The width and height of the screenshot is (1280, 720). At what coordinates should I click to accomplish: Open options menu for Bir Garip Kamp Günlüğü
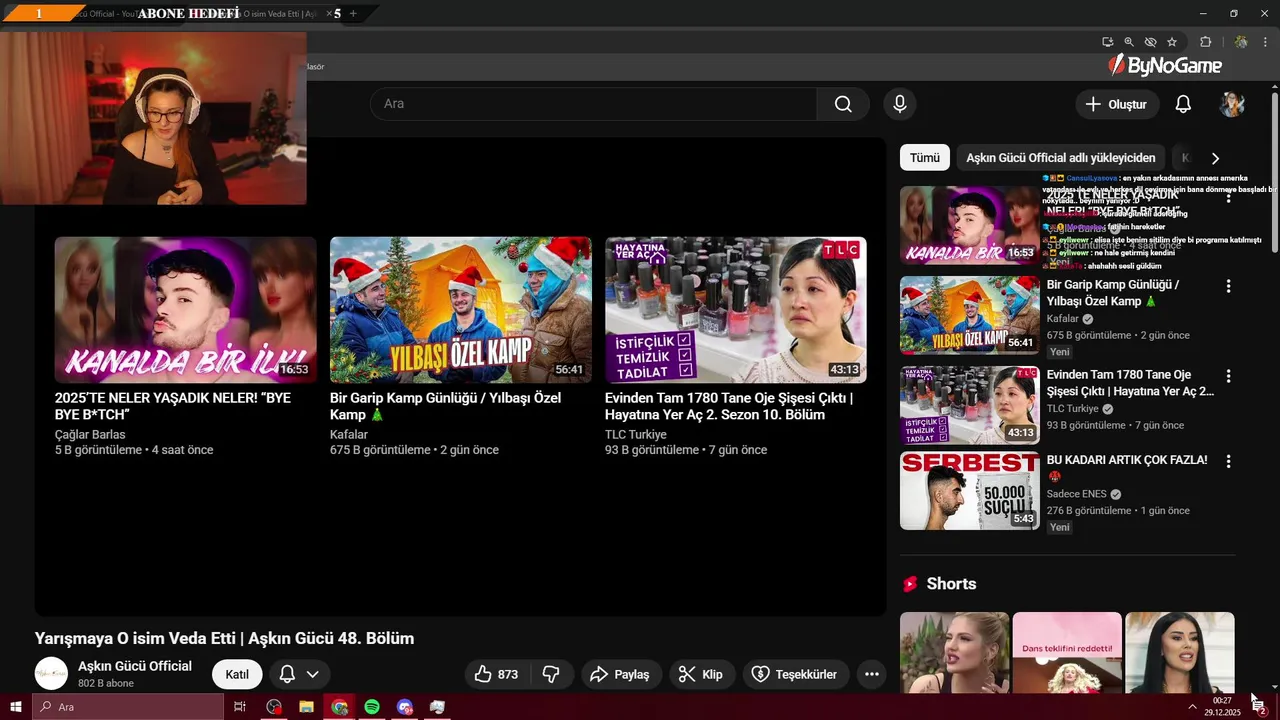1228,286
